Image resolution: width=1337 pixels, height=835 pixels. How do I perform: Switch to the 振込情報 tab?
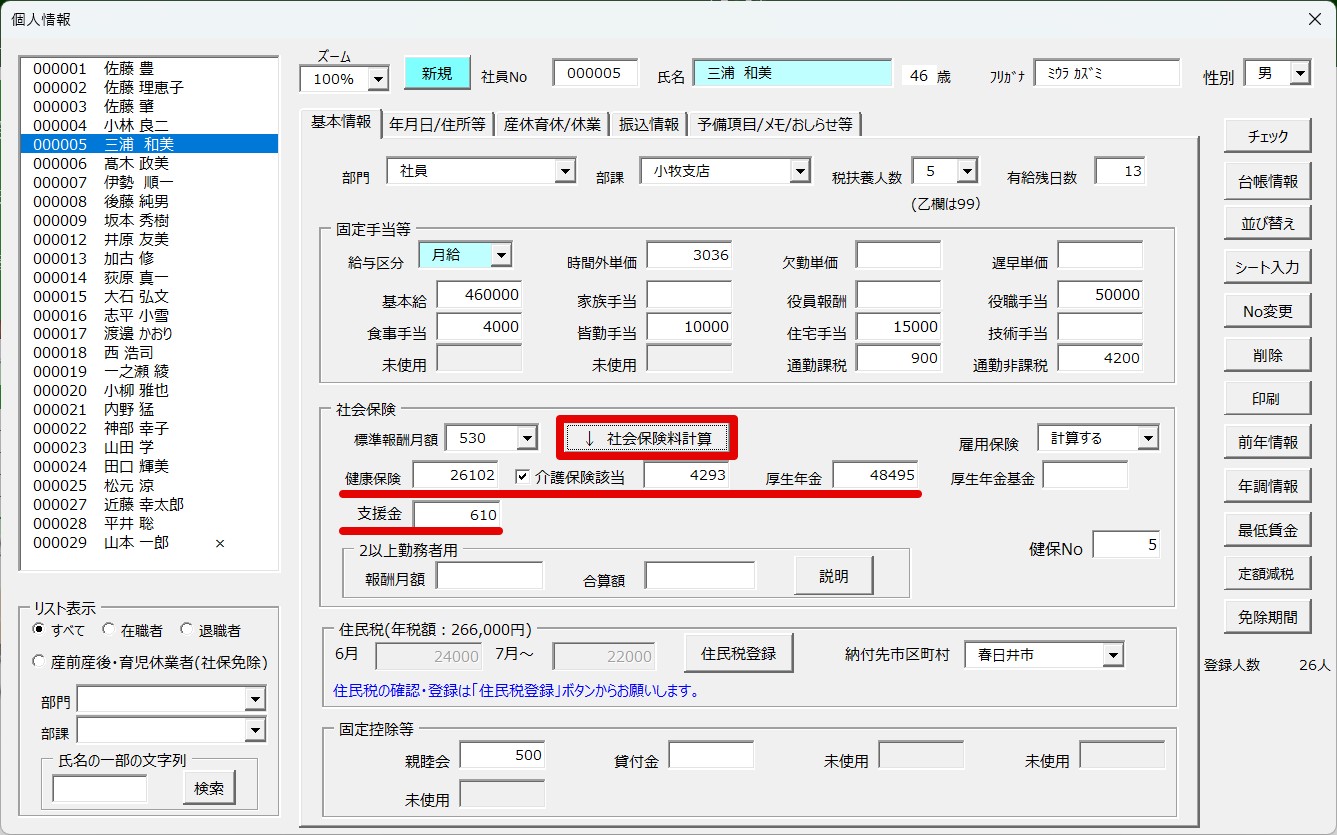[x=649, y=124]
